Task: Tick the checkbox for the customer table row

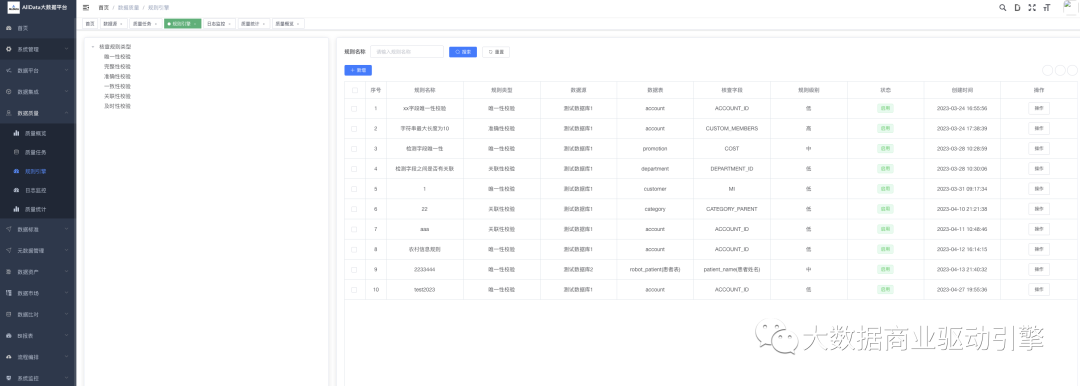Action: (x=355, y=188)
